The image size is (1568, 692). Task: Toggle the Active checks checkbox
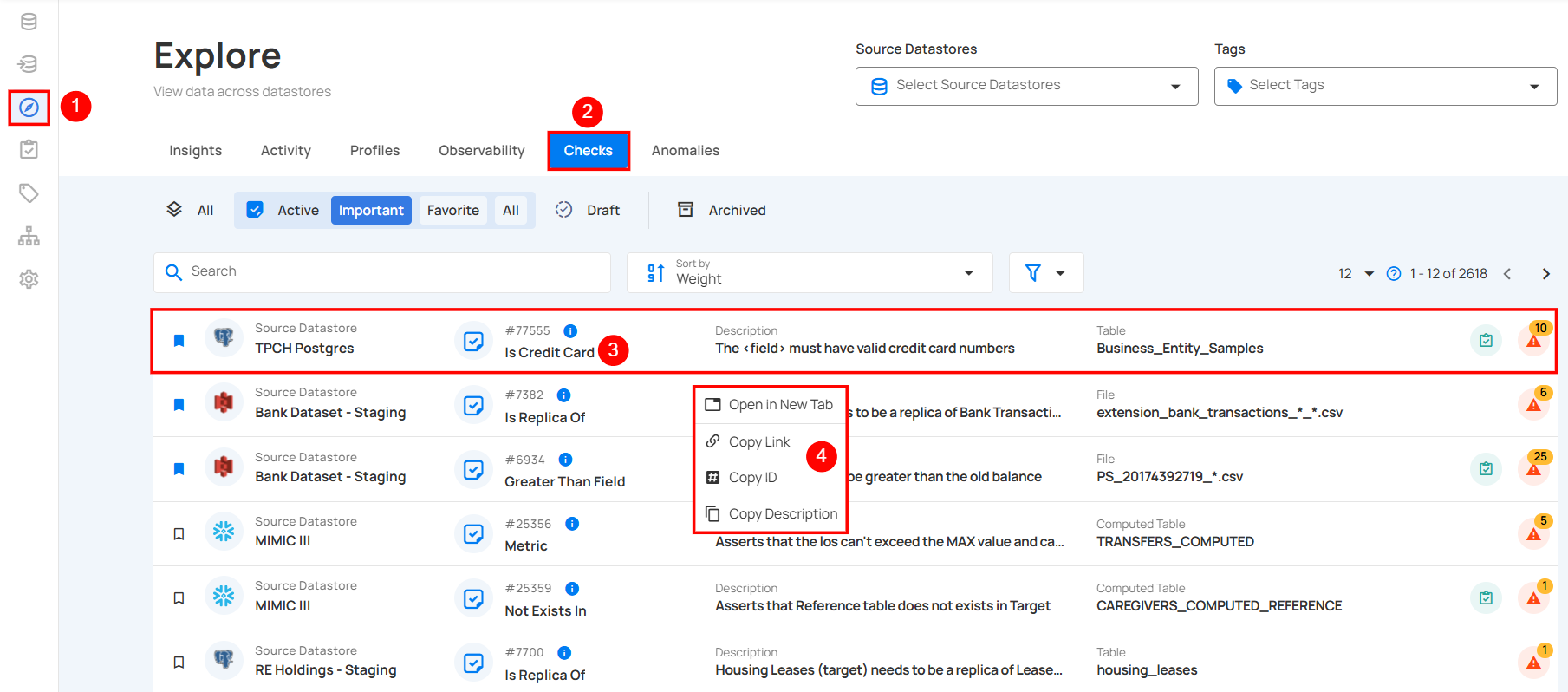click(255, 210)
